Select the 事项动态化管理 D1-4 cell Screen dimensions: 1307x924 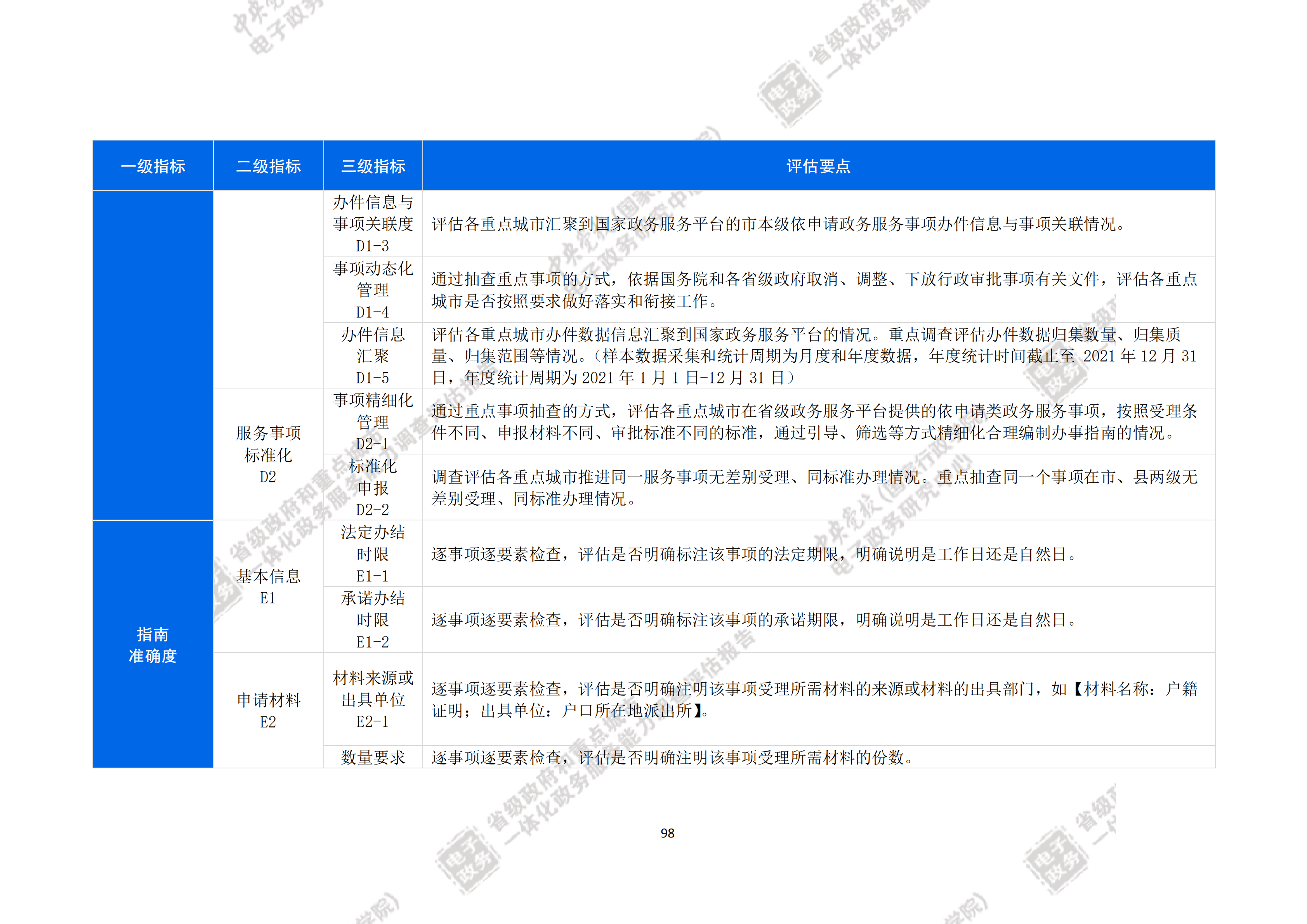pyautogui.click(x=373, y=290)
